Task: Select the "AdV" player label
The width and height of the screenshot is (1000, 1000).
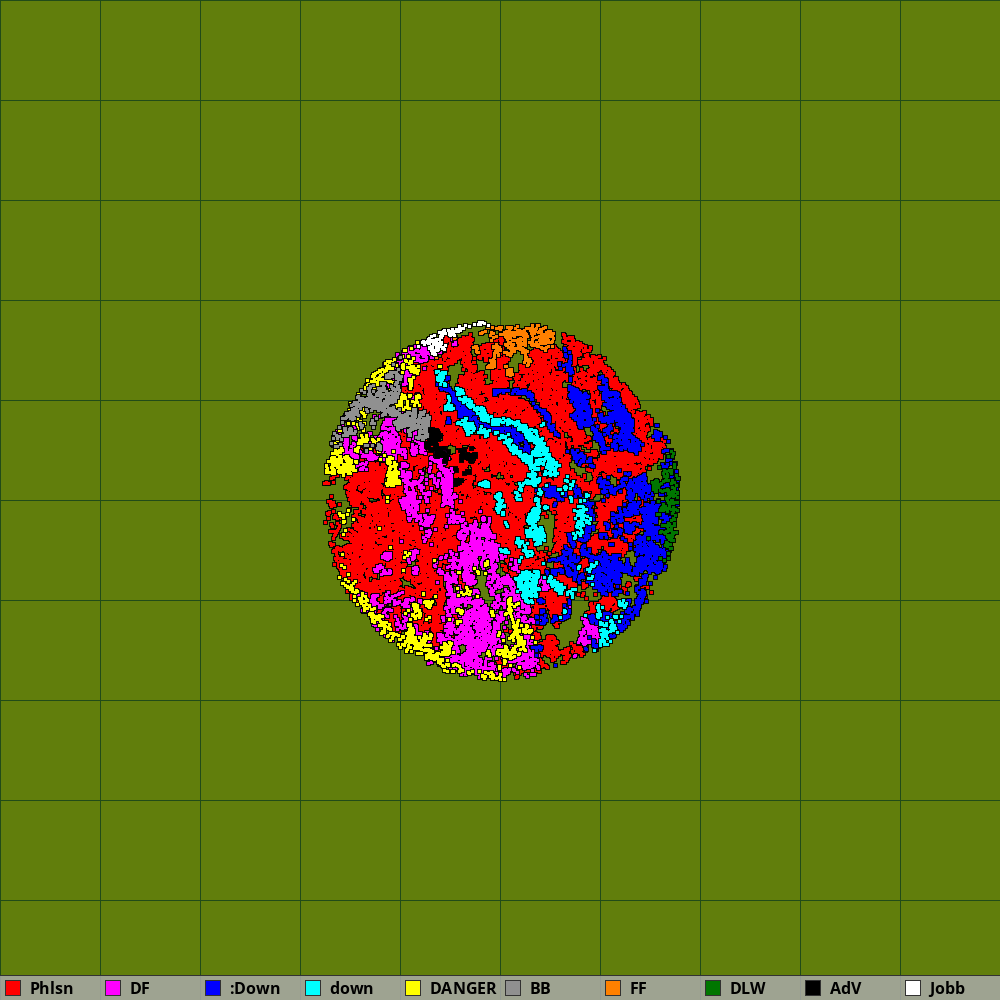Action: tap(846, 988)
